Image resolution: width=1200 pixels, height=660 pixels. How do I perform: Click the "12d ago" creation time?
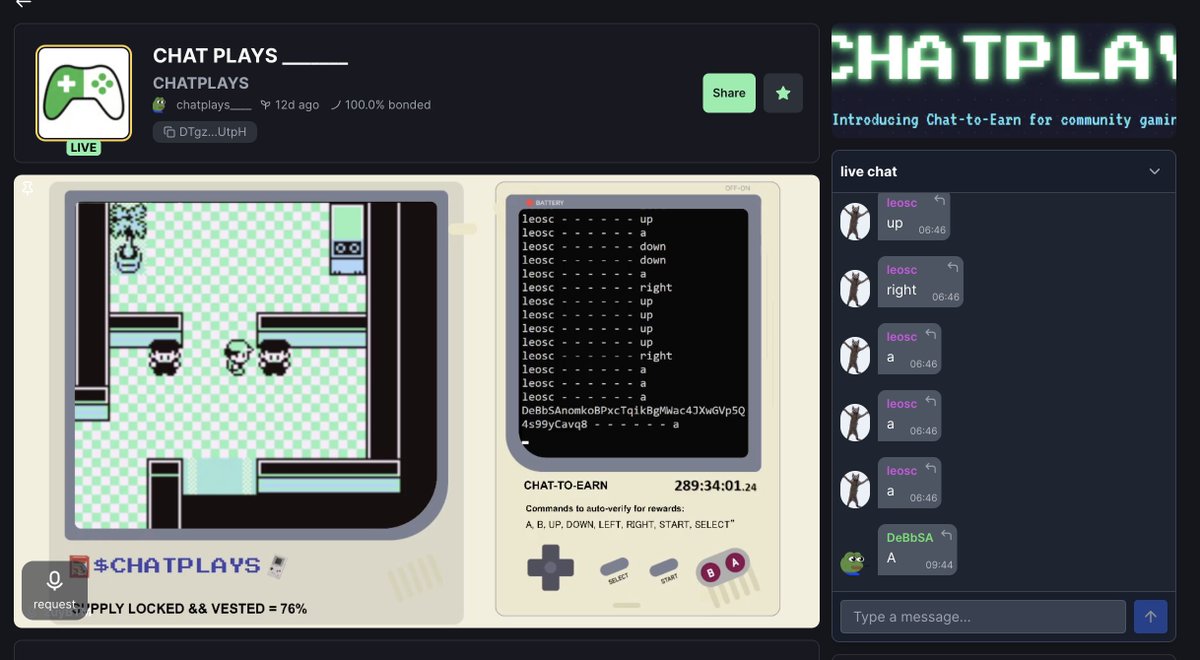pos(297,105)
